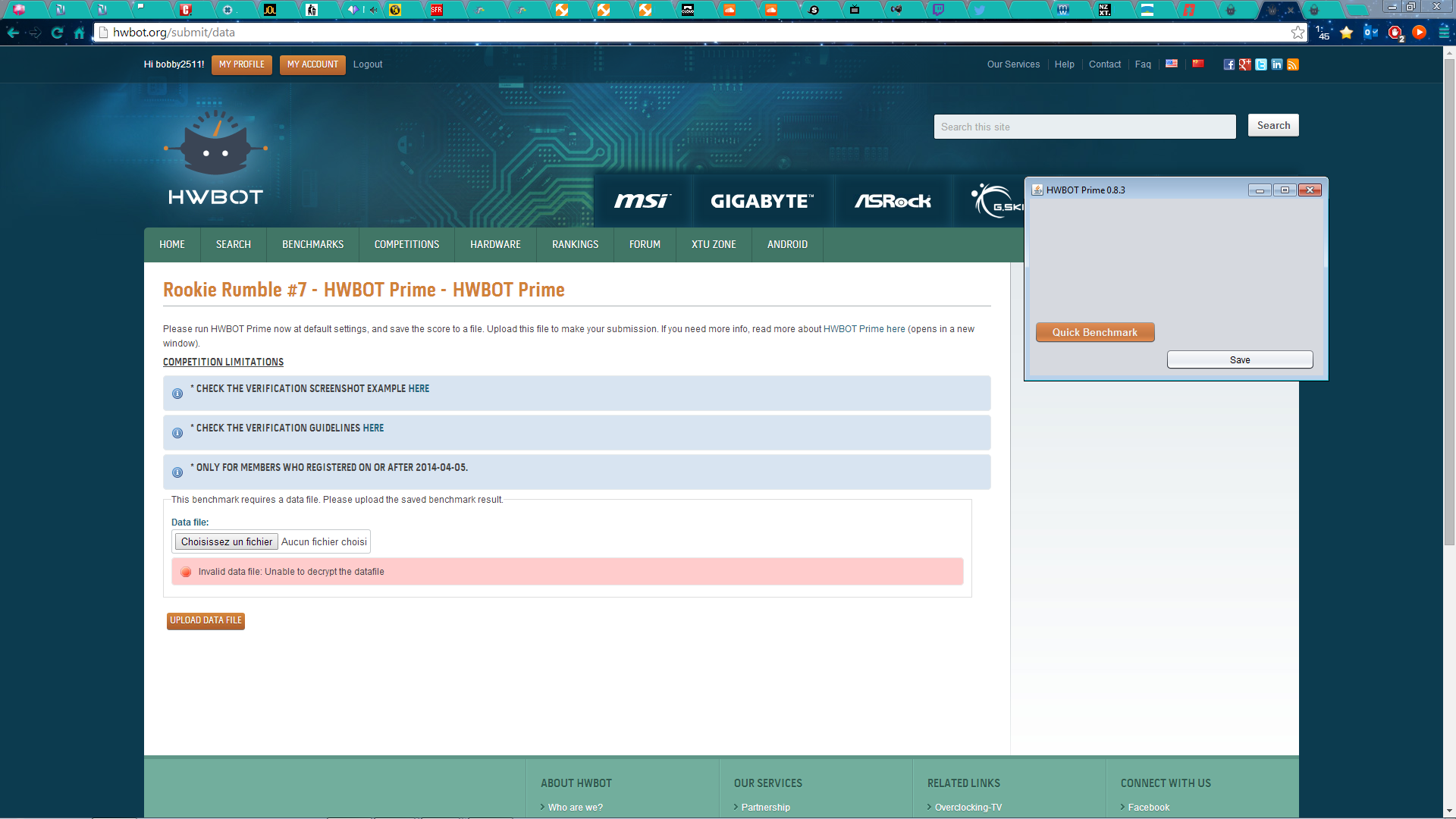Open HWBOT Facebook icon in header
Image resolution: width=1456 pixels, height=819 pixels.
(1229, 64)
